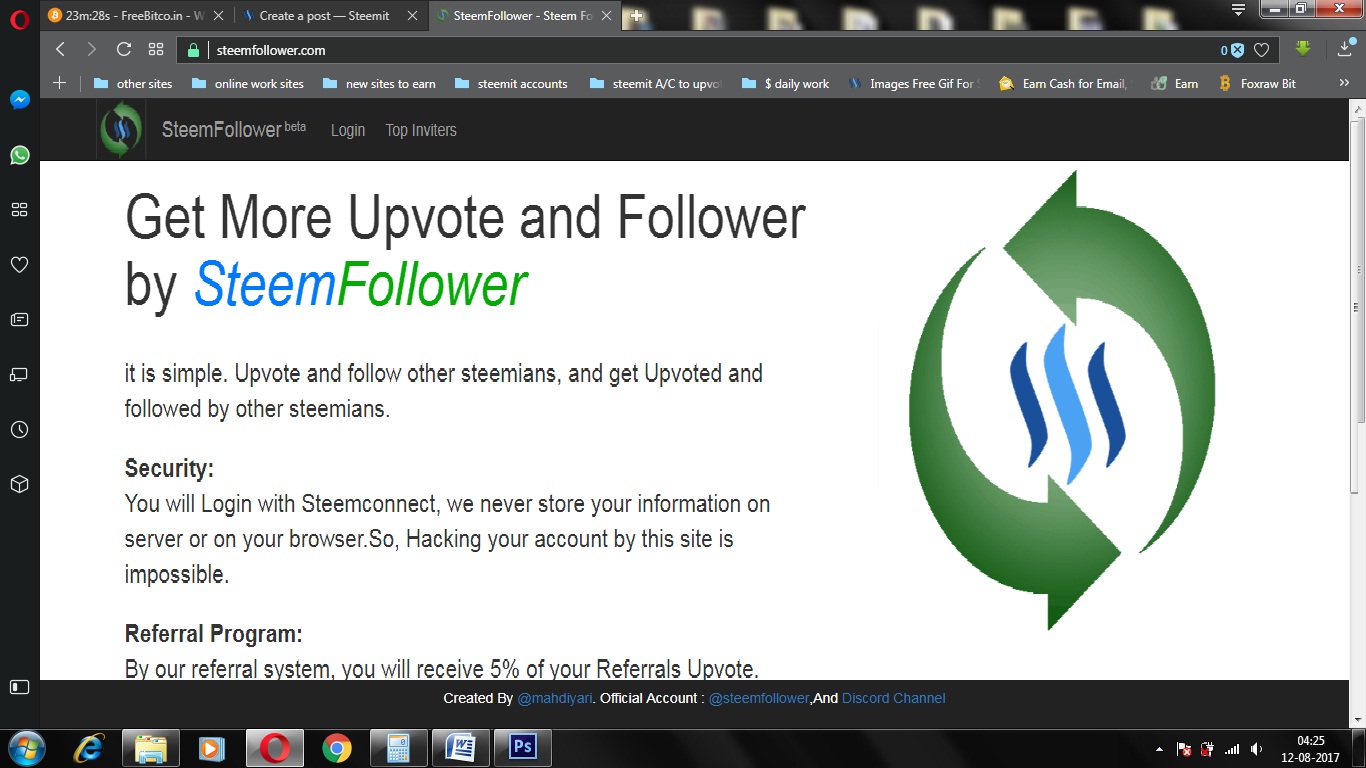Image resolution: width=1366 pixels, height=768 pixels.
Task: Open the tab menu icon at top right
Action: pos(1238,10)
